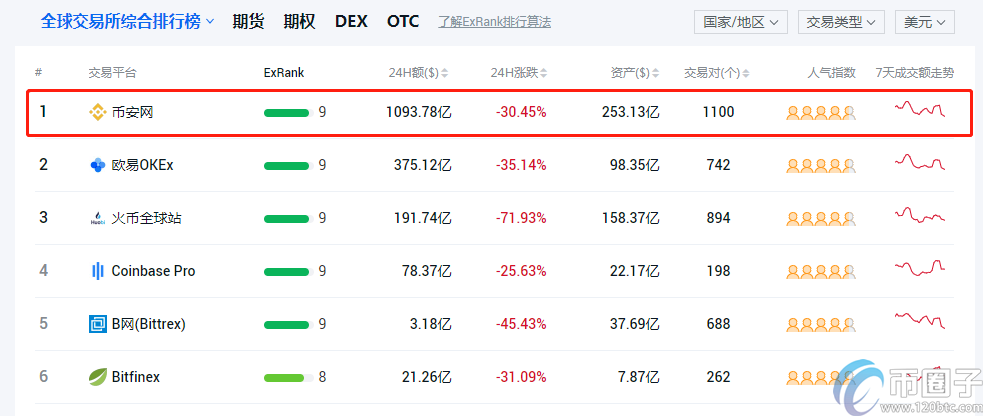Viewport: 983px width, 416px height.
Task: Switch to the 期货 tab
Action: (248, 21)
